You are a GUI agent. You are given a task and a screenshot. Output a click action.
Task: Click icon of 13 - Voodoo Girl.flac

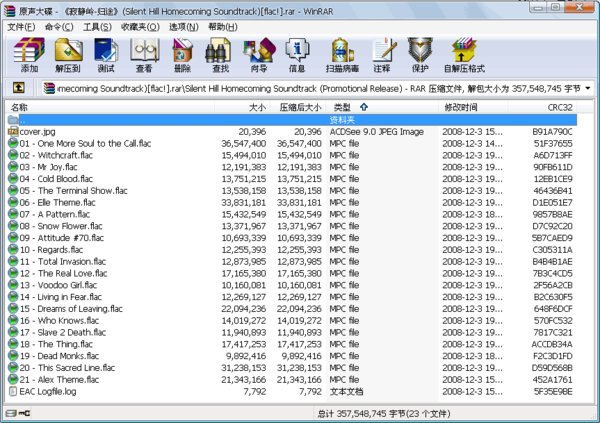point(13,285)
